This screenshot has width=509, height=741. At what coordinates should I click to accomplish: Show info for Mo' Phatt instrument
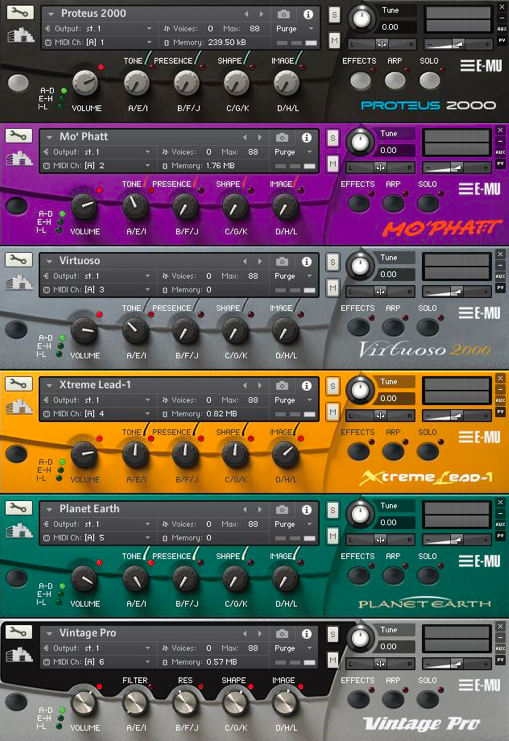point(307,138)
